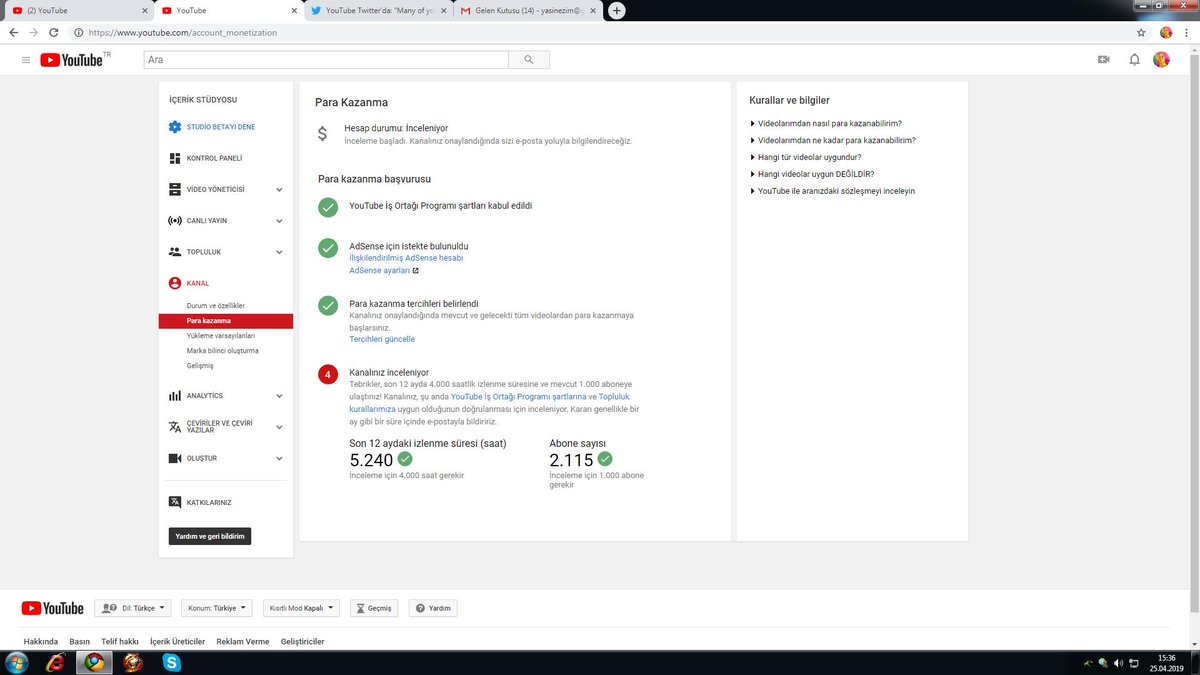Click the browser back arrow

tap(13, 32)
